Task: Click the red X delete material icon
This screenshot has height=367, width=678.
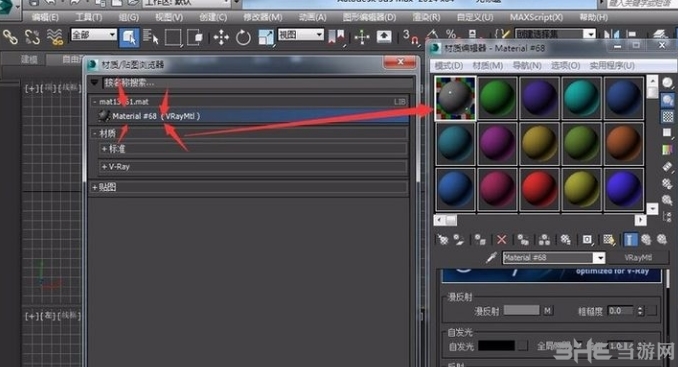Action: (502, 239)
